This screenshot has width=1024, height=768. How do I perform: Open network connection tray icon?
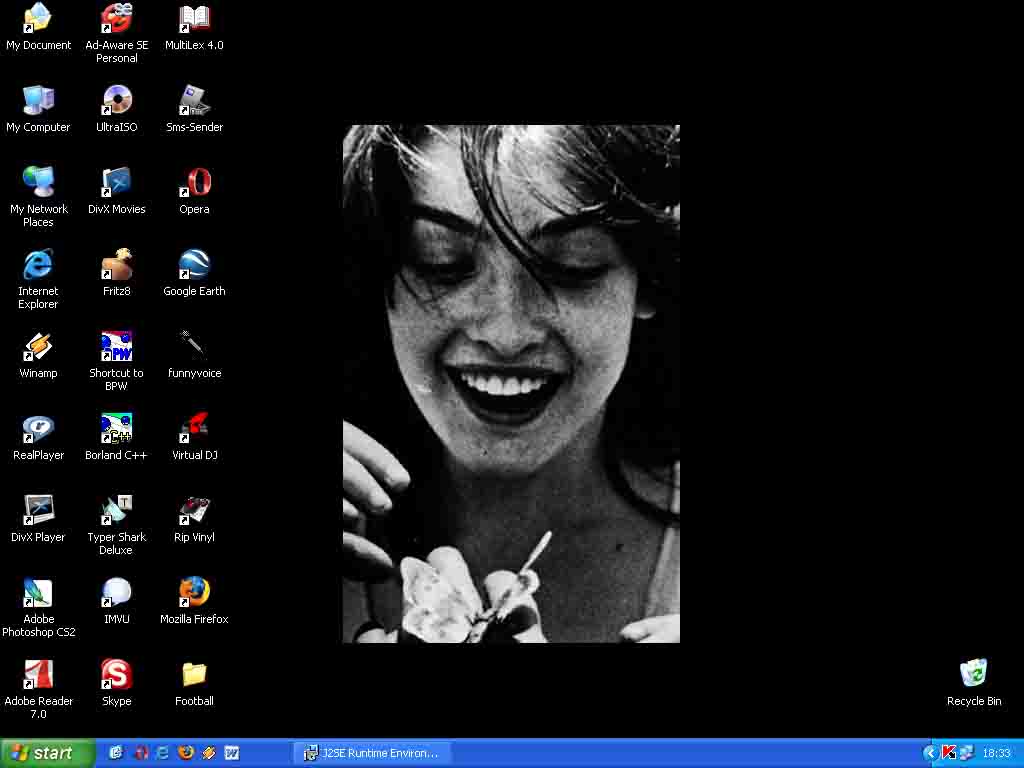[967, 753]
